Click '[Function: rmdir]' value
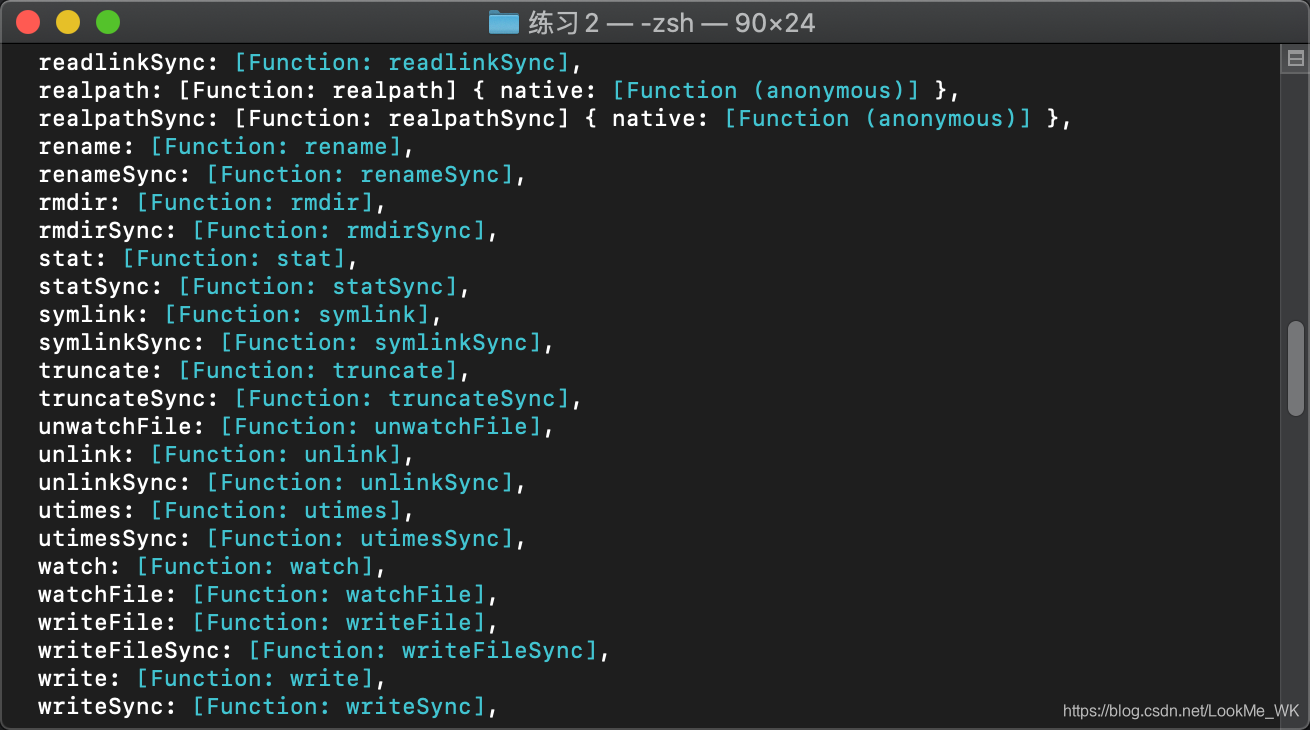Viewport: 1310px width, 730px height. tap(255, 203)
